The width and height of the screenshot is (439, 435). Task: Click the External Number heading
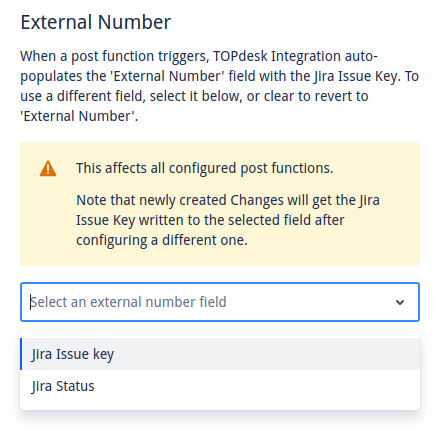pos(96,22)
